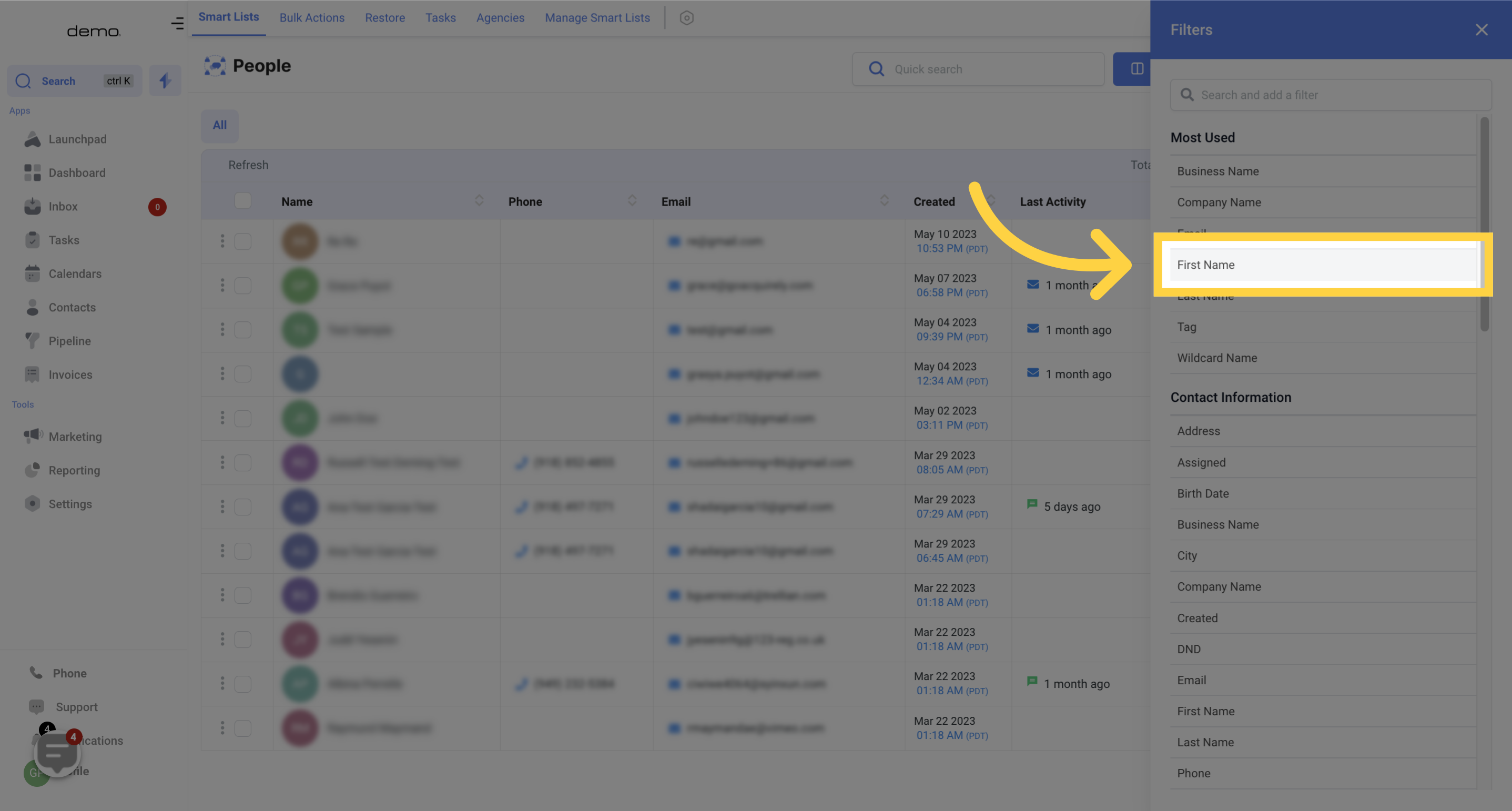Open the Bulk Actions tab

[x=311, y=18]
